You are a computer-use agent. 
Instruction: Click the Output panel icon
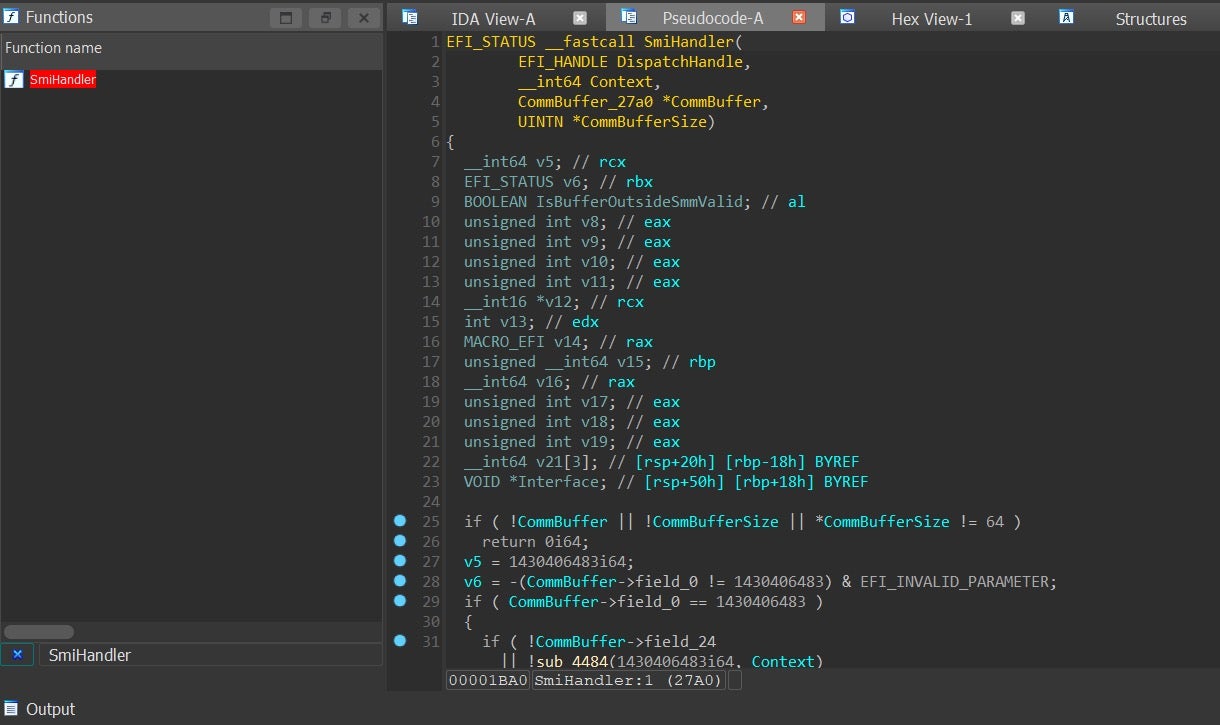(x=11, y=708)
